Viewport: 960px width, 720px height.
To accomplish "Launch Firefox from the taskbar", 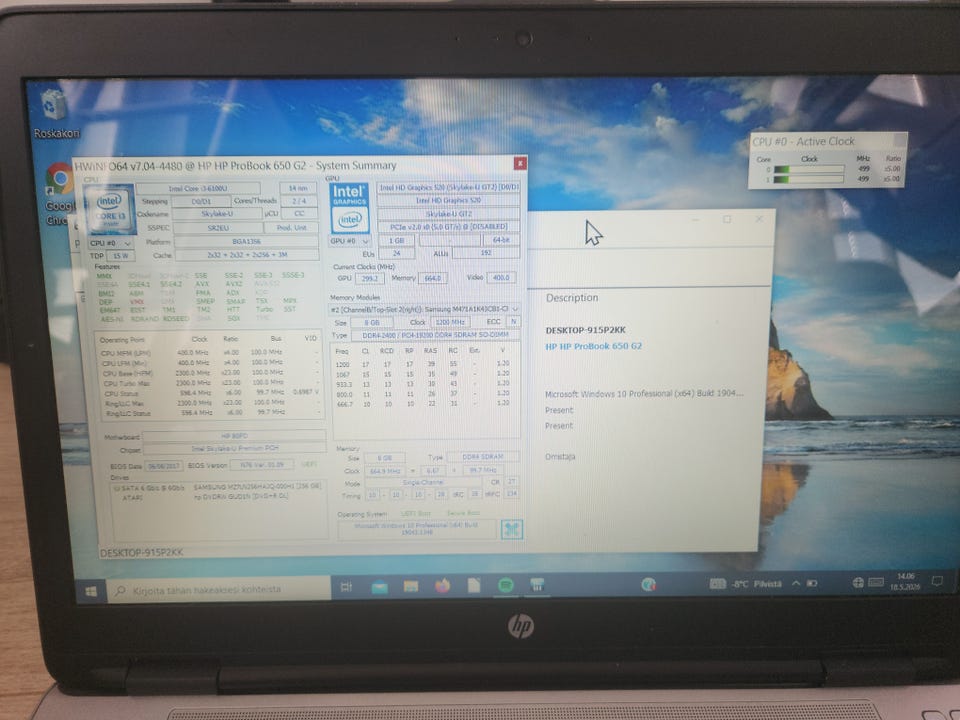I will 442,586.
